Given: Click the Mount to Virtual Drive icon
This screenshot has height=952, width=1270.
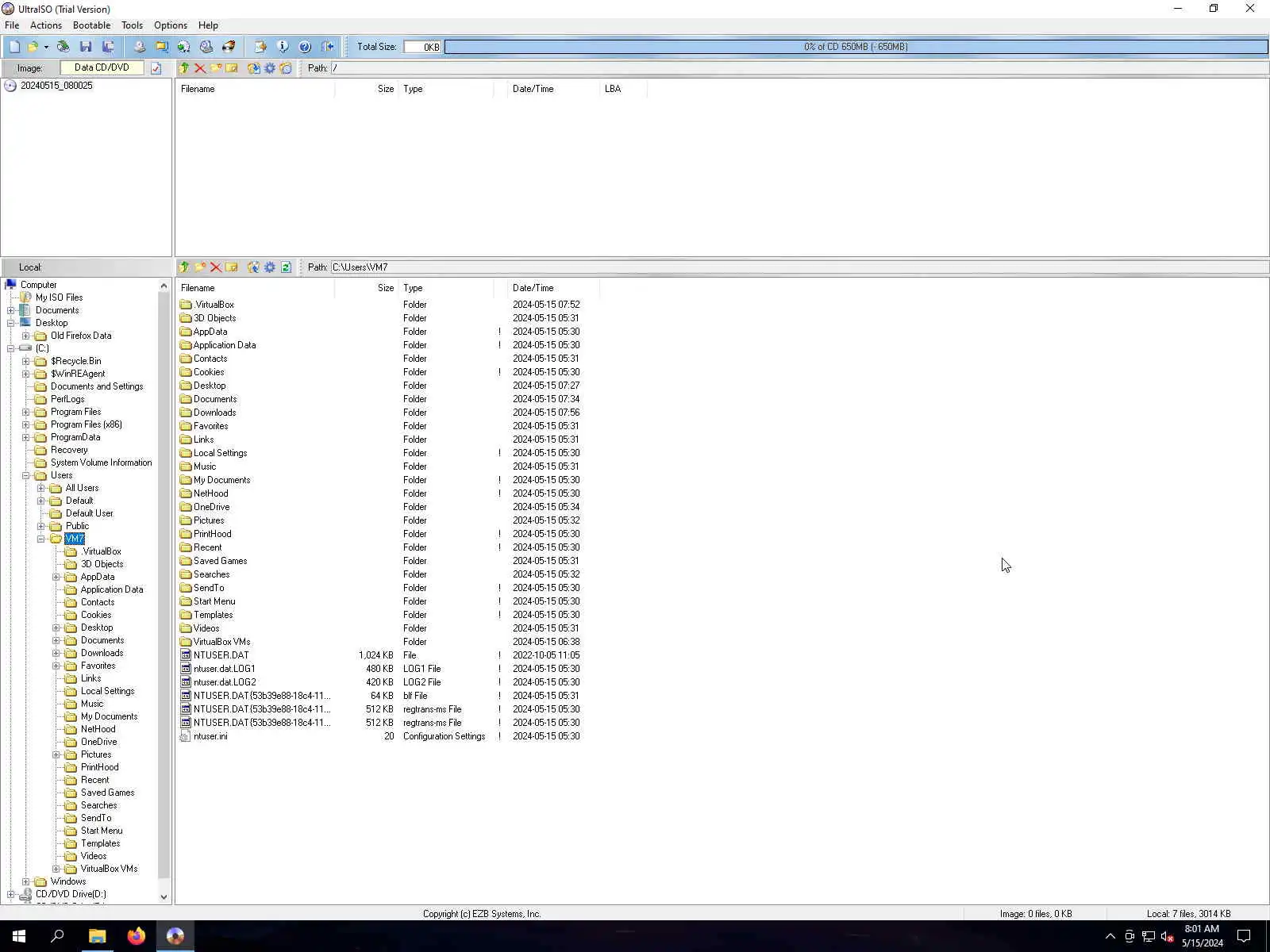Looking at the screenshot, I should pos(206,47).
